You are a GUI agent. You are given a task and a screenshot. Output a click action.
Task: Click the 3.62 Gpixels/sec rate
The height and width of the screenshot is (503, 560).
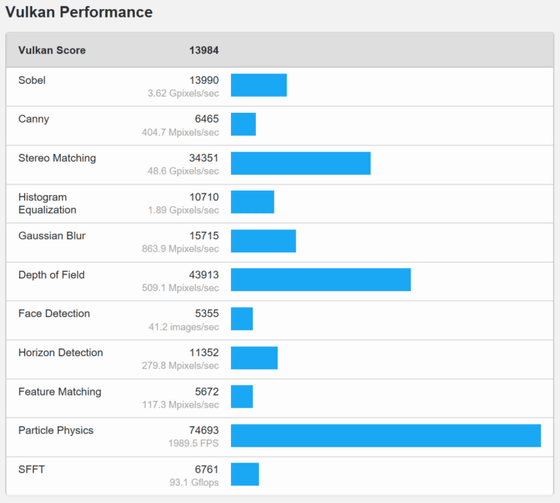click(183, 93)
